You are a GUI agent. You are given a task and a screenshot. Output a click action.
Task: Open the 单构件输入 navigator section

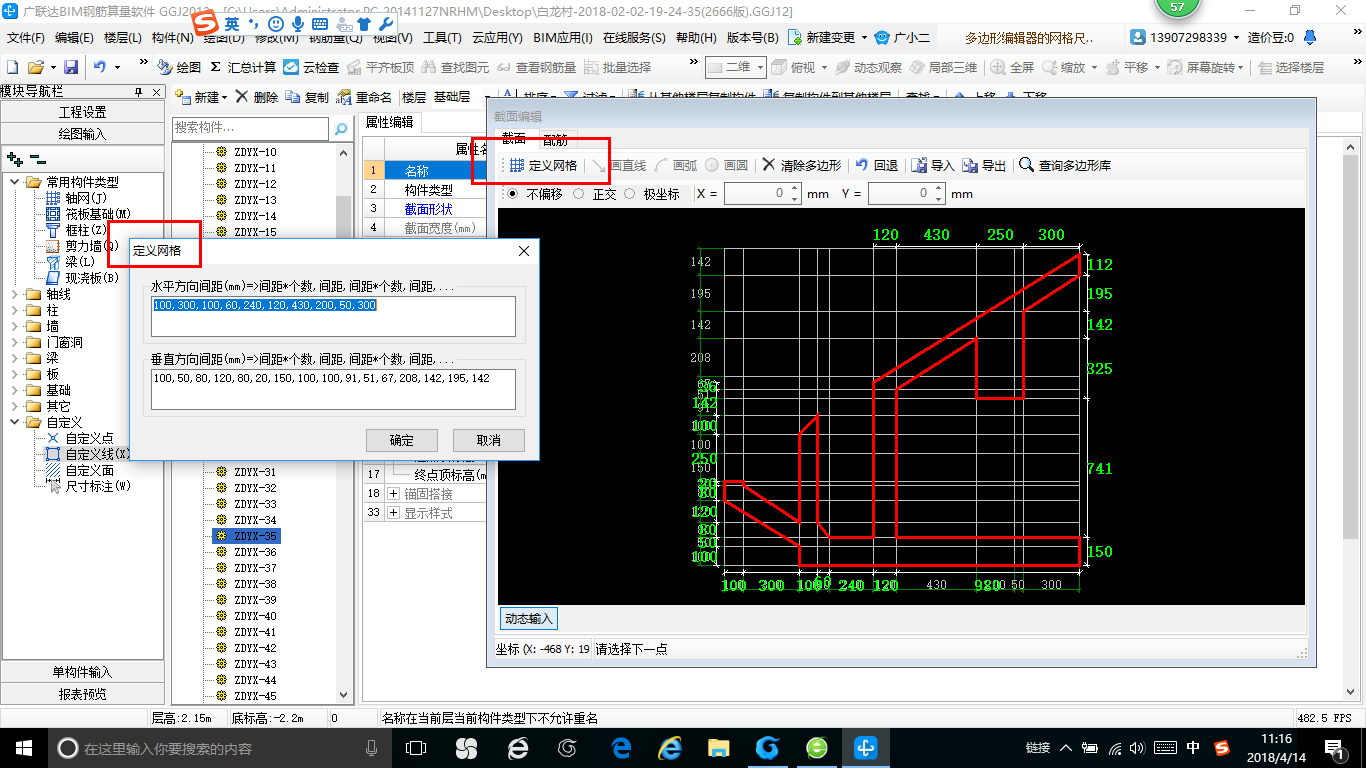[83, 672]
